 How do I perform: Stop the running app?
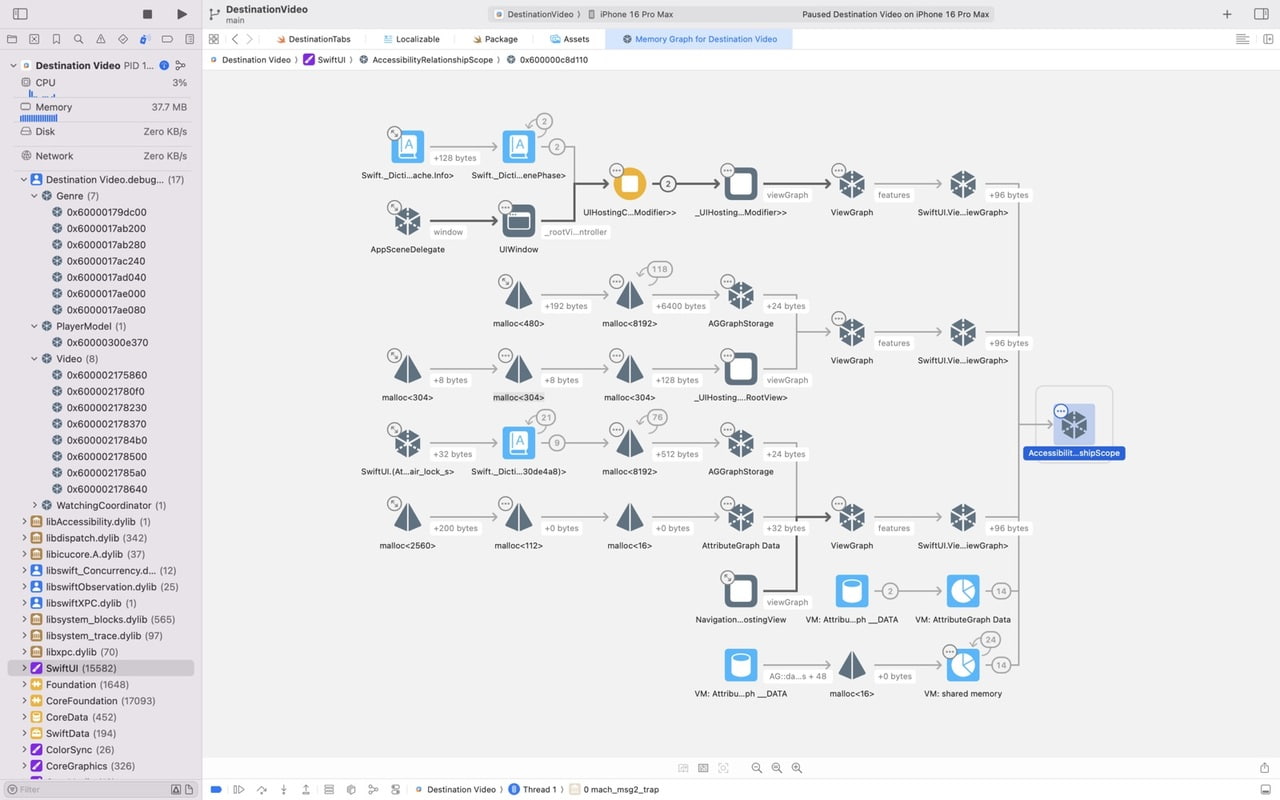point(147,14)
